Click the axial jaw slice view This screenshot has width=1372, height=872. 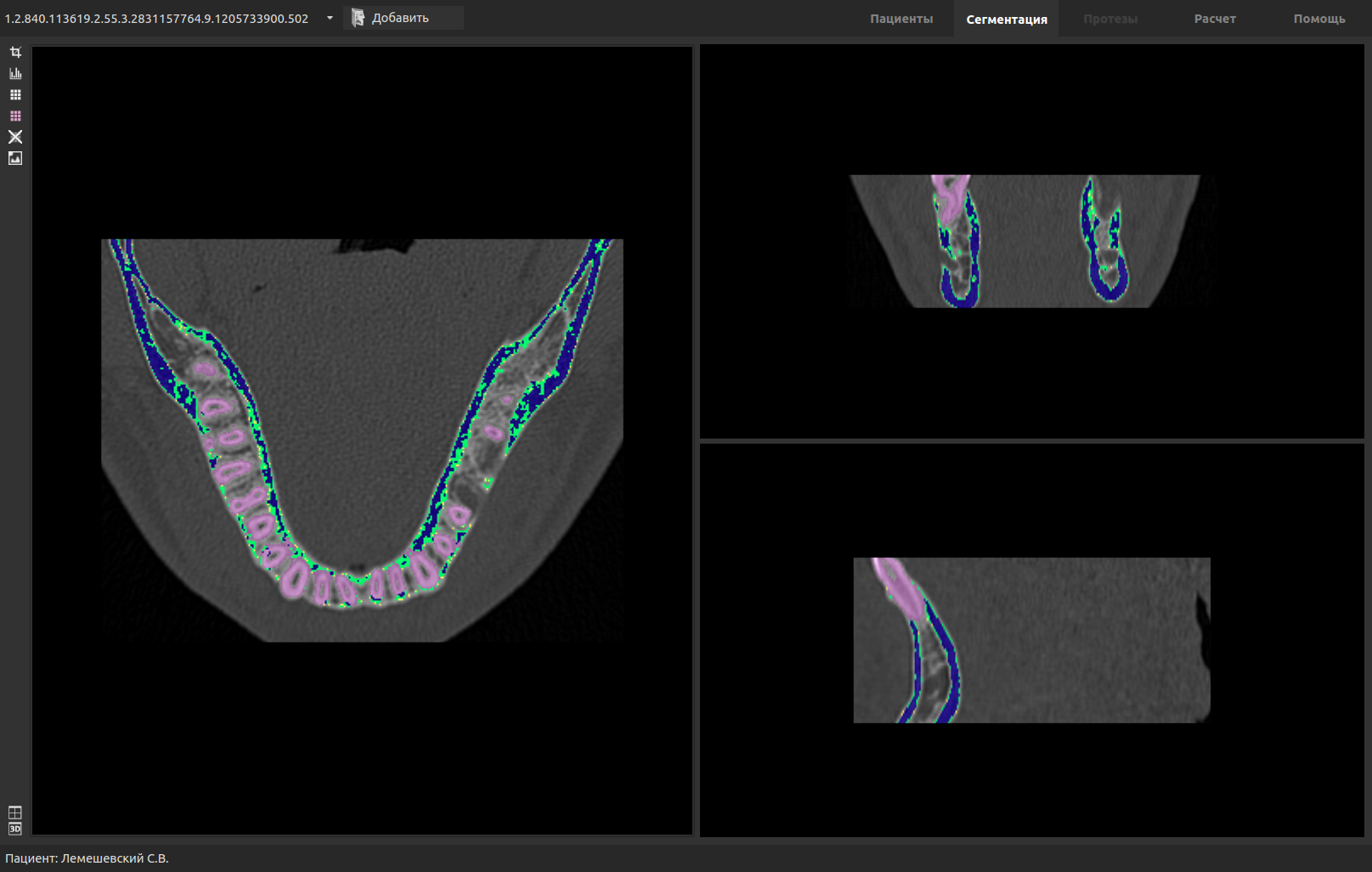(362, 440)
